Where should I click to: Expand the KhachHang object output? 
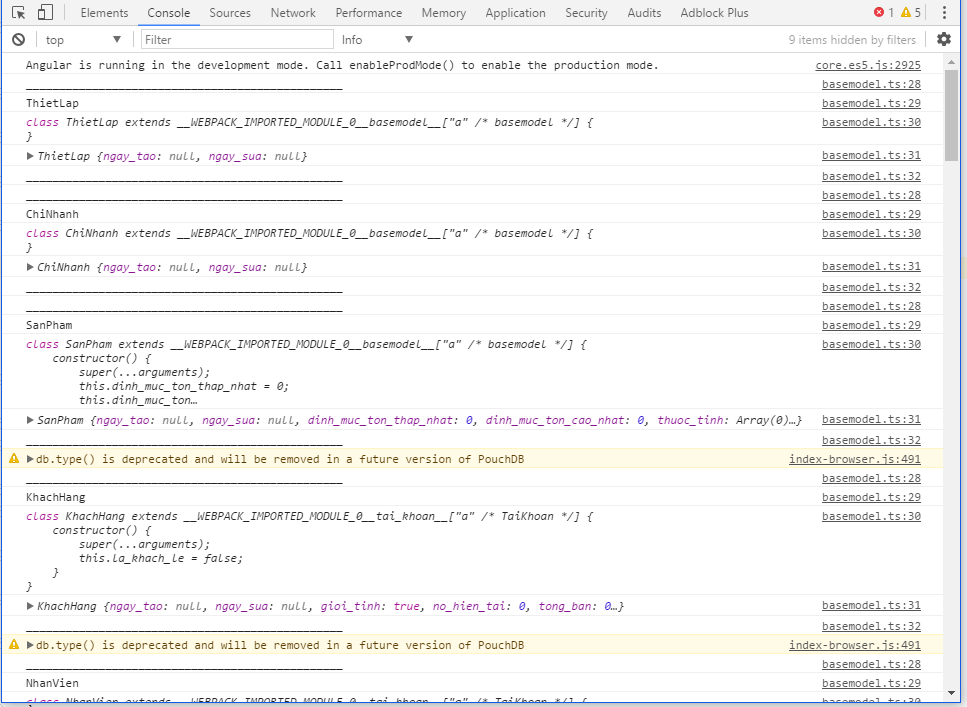click(x=29, y=606)
